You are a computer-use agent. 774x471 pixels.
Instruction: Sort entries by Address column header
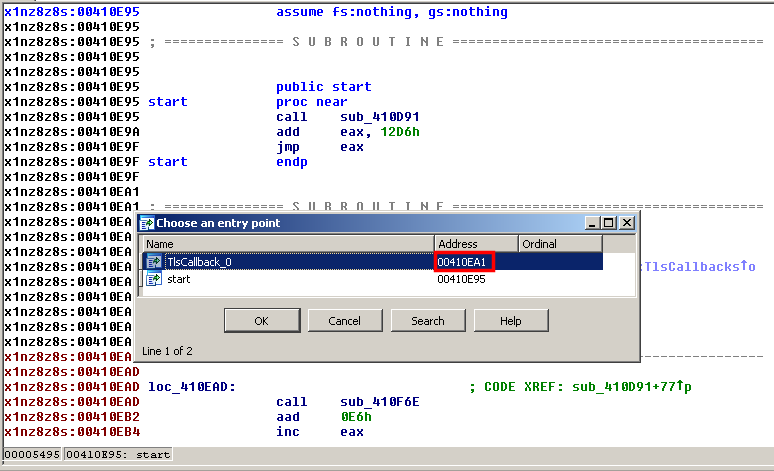point(475,244)
